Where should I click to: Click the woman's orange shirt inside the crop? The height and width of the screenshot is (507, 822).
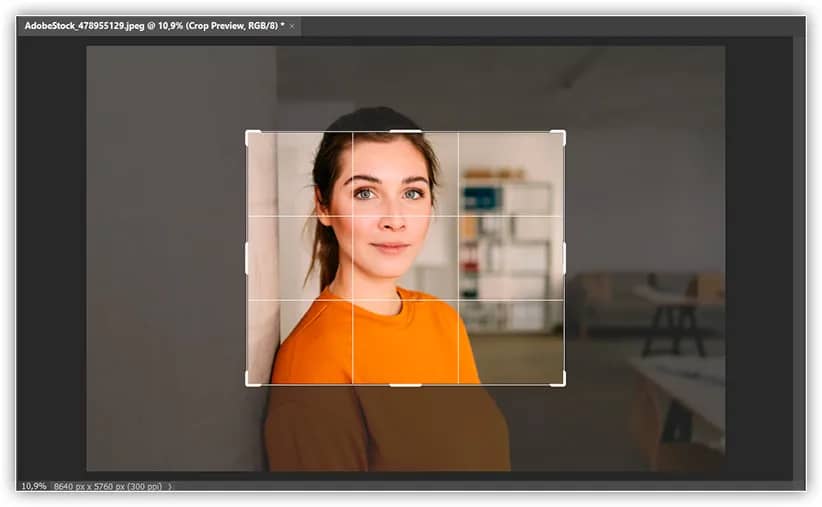[x=380, y=340]
